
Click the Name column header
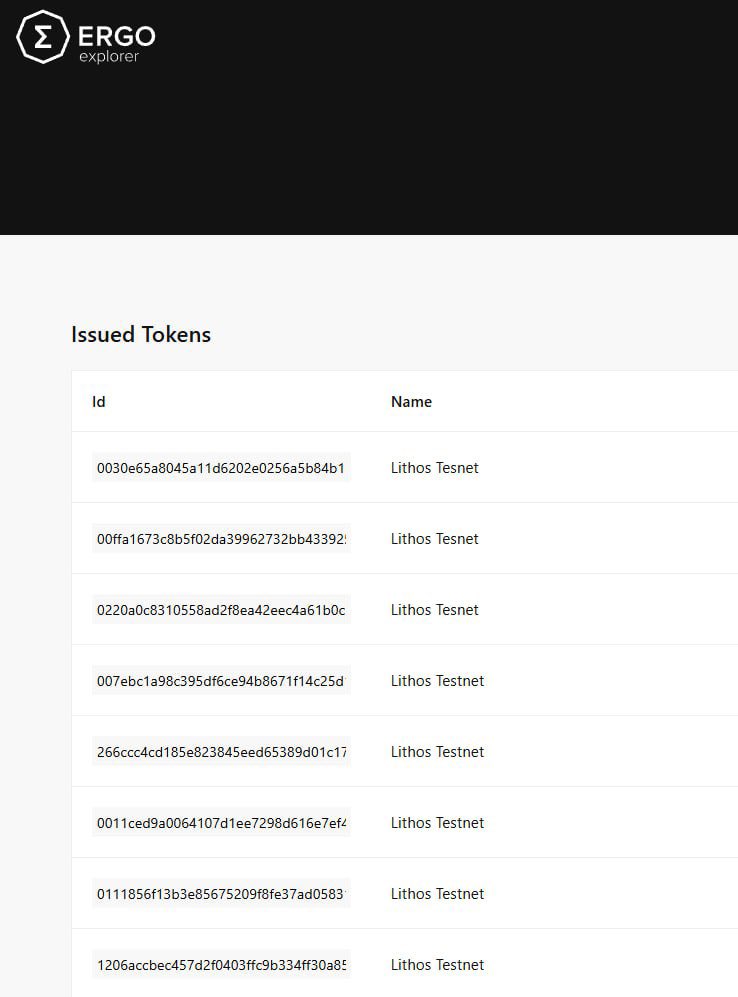pos(411,402)
